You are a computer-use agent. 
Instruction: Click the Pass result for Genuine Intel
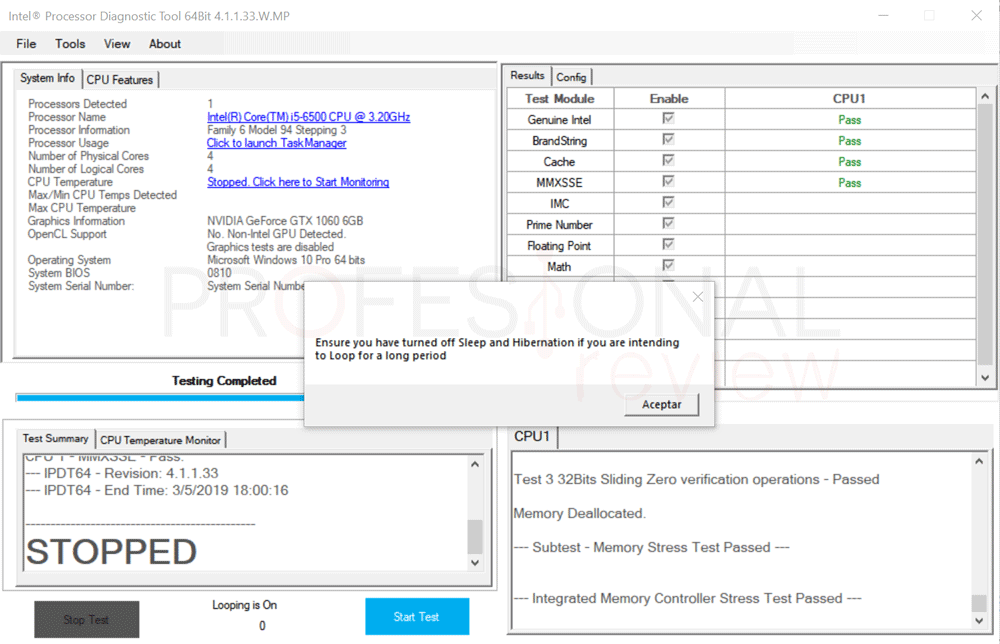[849, 120]
